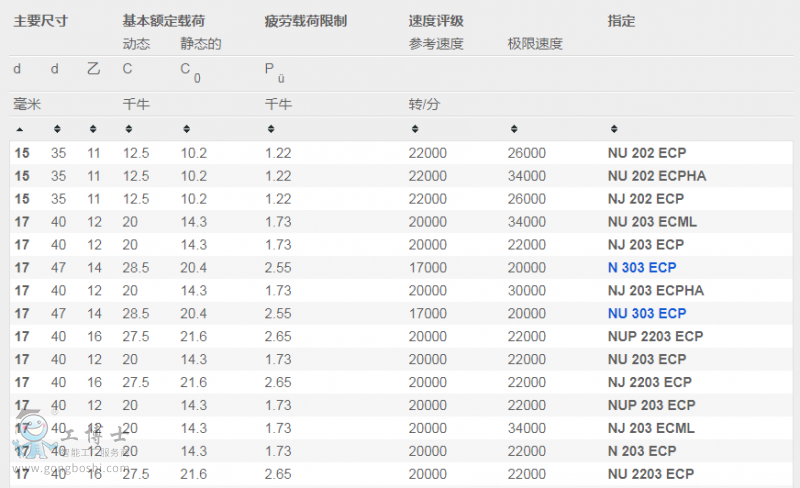
Task: Click the 疲劳载荷限制 header
Action: click(305, 21)
